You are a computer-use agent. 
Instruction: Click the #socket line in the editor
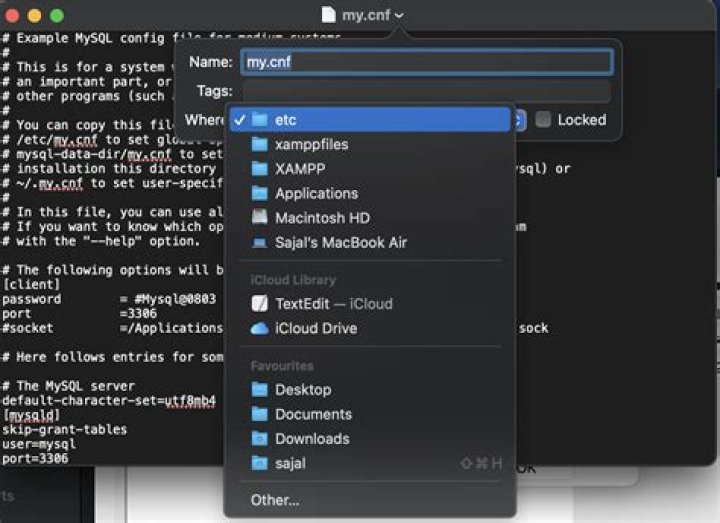(x=112, y=328)
